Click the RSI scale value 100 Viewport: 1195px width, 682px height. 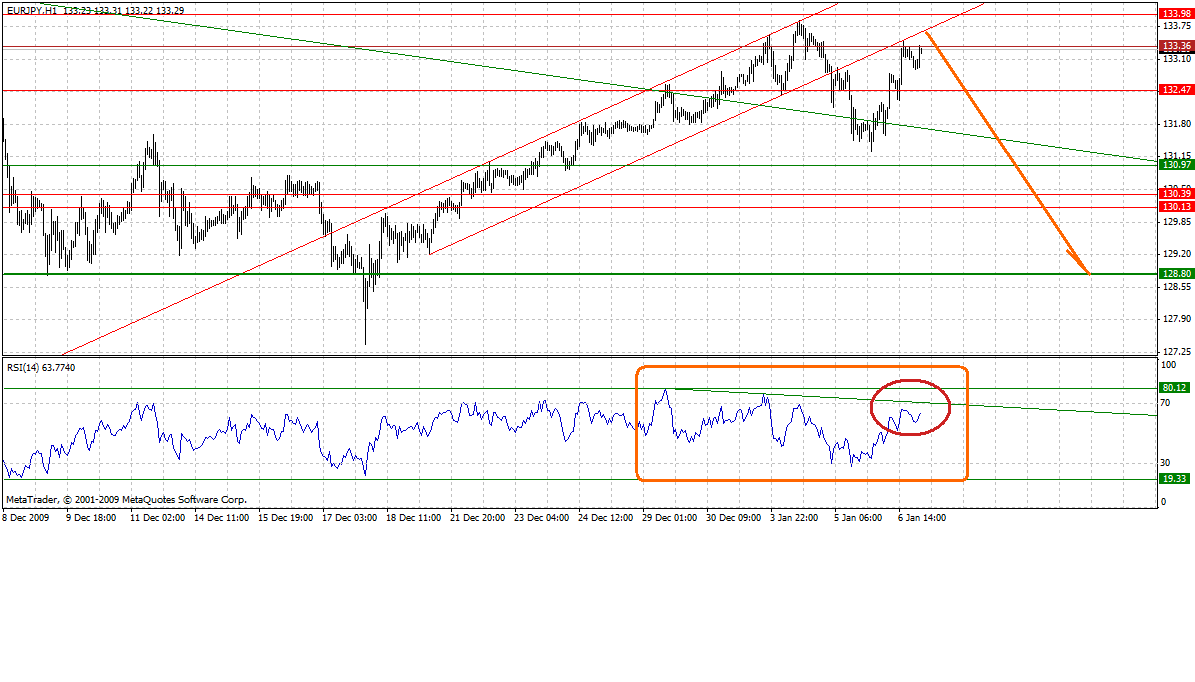click(1168, 365)
